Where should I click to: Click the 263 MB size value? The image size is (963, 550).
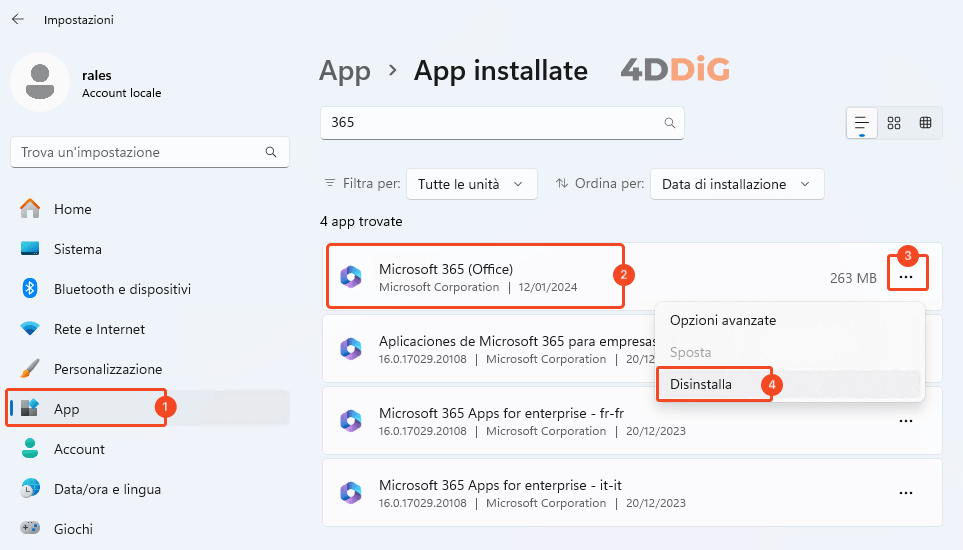pos(853,278)
